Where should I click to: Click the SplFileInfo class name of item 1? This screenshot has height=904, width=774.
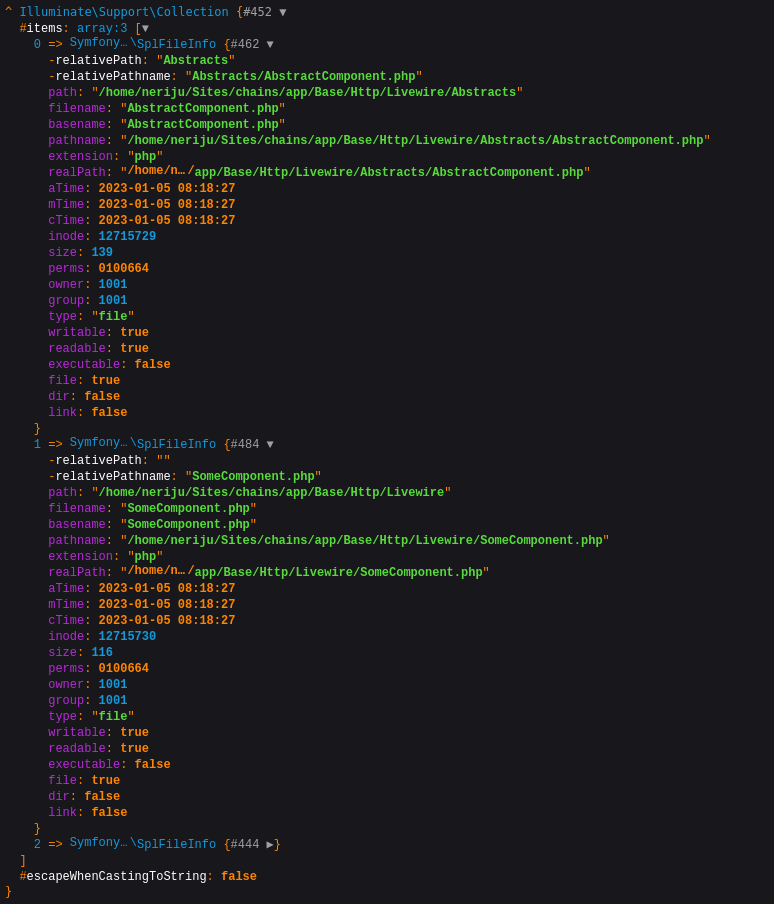click(176, 445)
